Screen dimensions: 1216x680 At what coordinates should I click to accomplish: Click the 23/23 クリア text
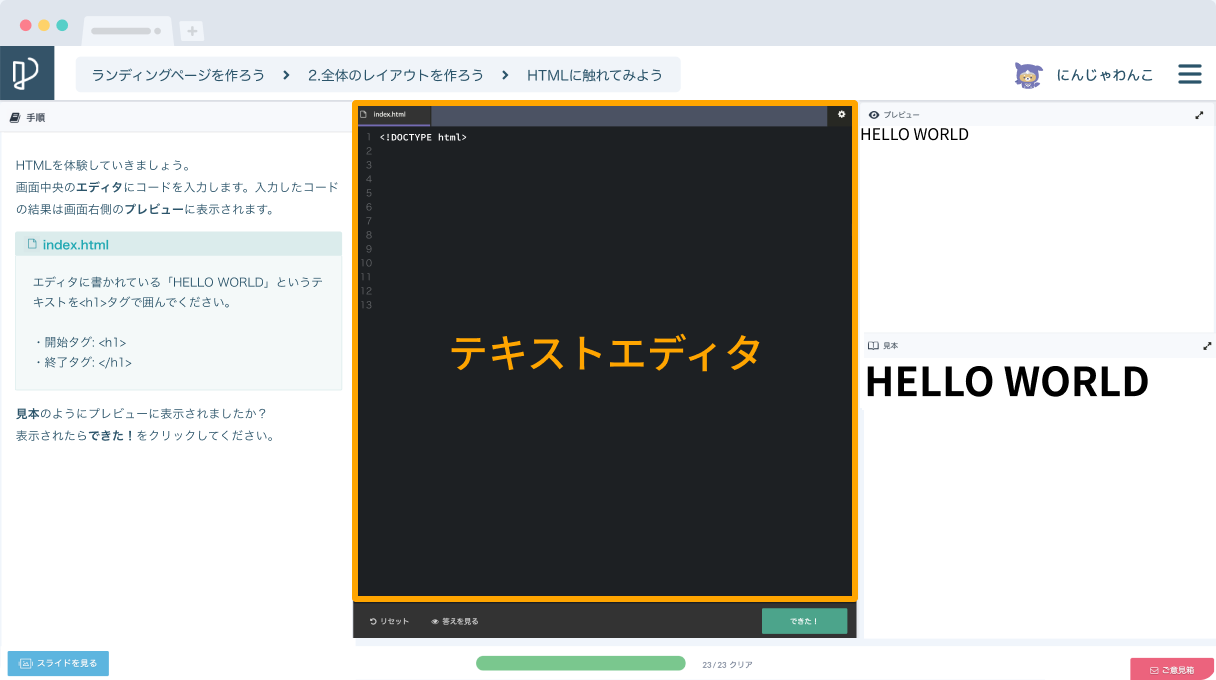(727, 664)
